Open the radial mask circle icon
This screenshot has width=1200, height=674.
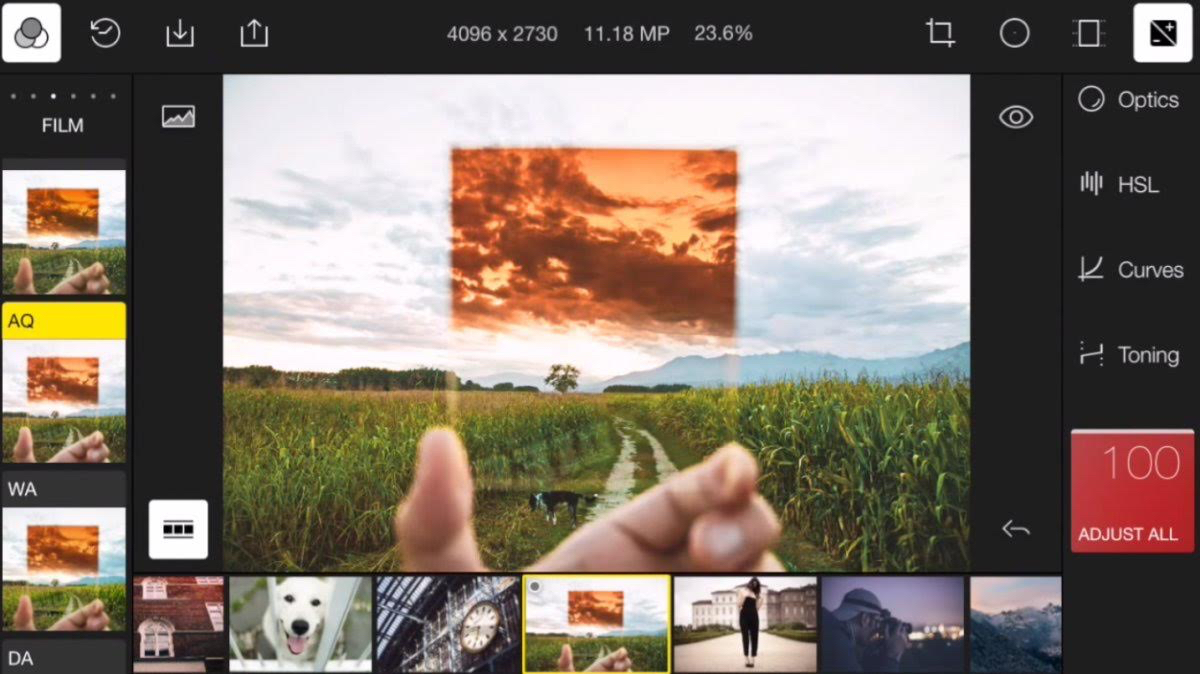(x=1014, y=33)
